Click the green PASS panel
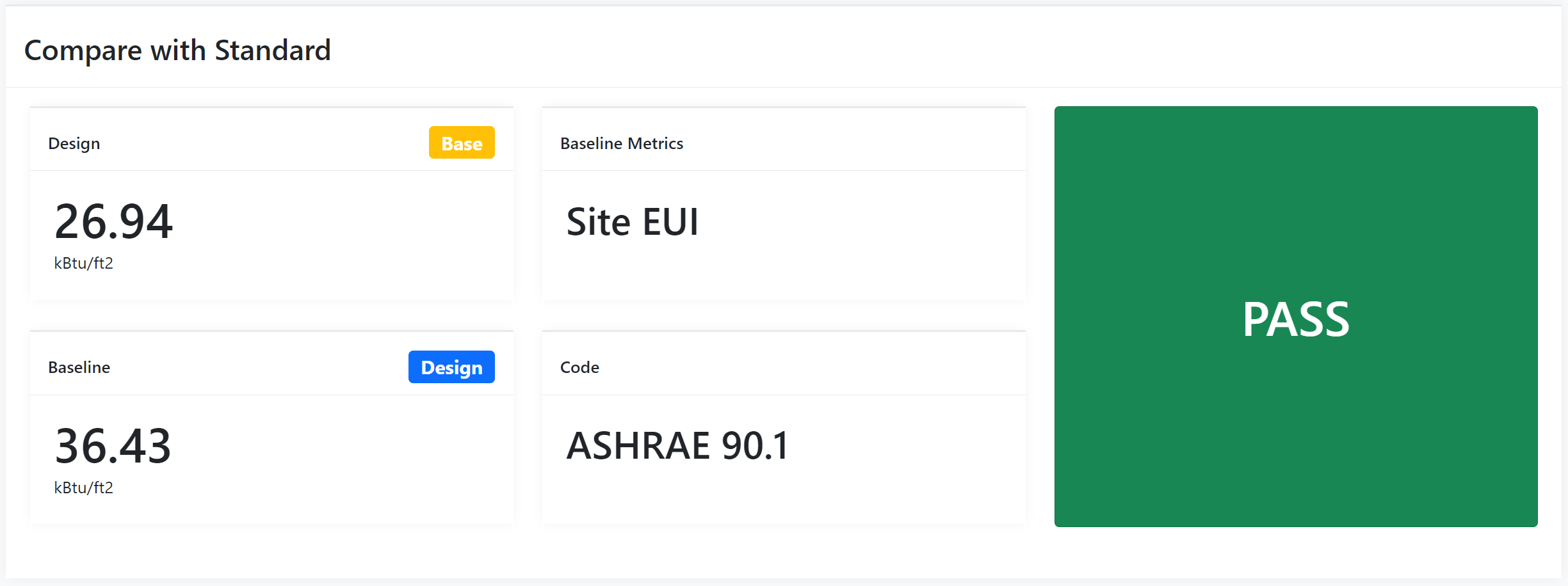The width and height of the screenshot is (1568, 586). (x=1296, y=317)
